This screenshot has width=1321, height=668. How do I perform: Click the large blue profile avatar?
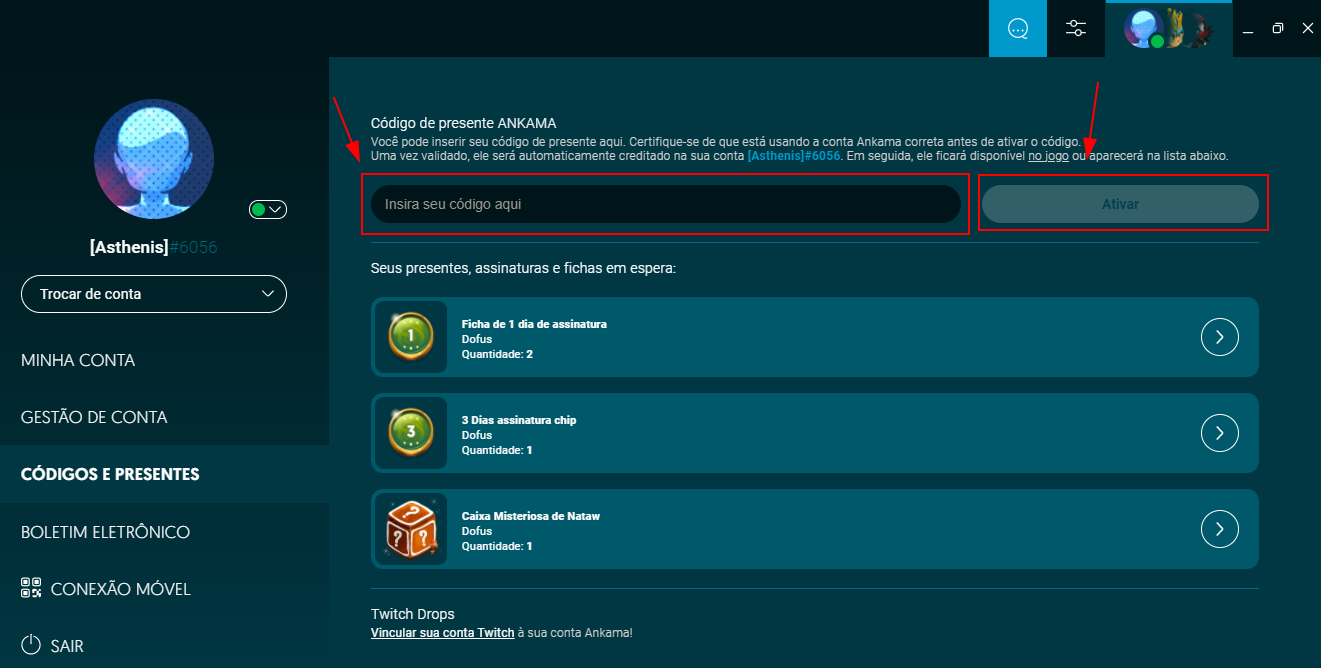tap(154, 159)
